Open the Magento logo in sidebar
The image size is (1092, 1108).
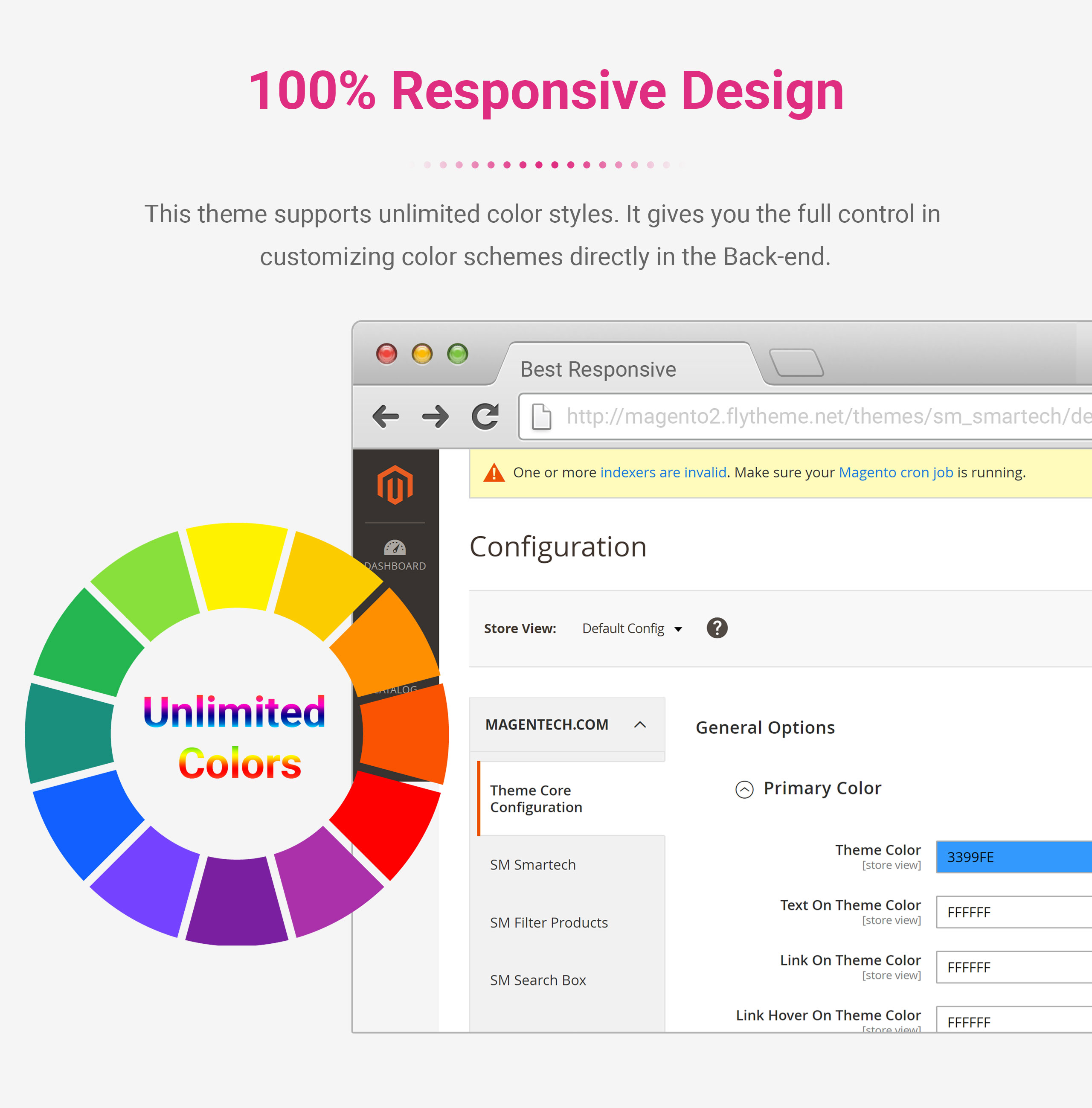tap(395, 485)
